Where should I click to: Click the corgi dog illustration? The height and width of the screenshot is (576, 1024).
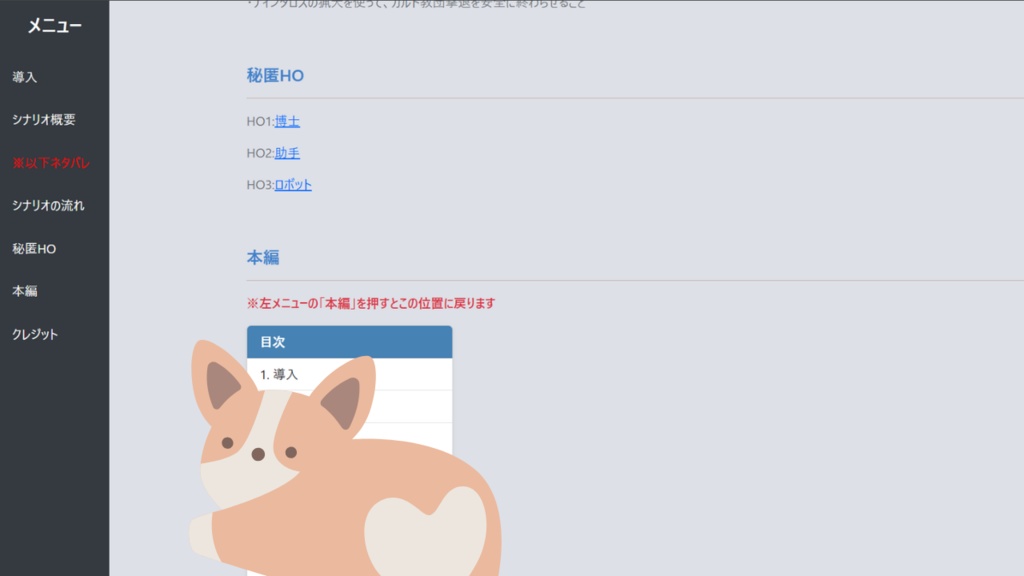click(345, 460)
